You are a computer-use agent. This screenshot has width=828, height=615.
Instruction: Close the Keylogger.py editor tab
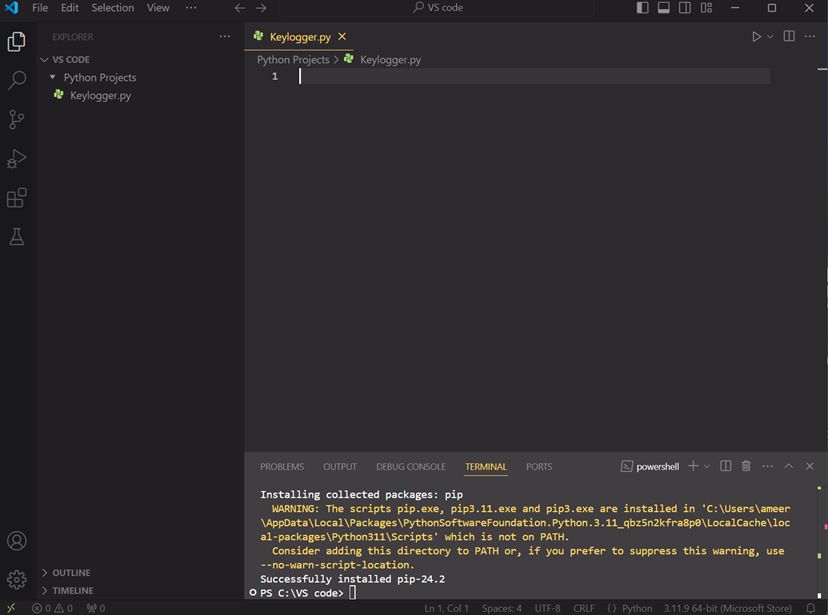click(342, 36)
